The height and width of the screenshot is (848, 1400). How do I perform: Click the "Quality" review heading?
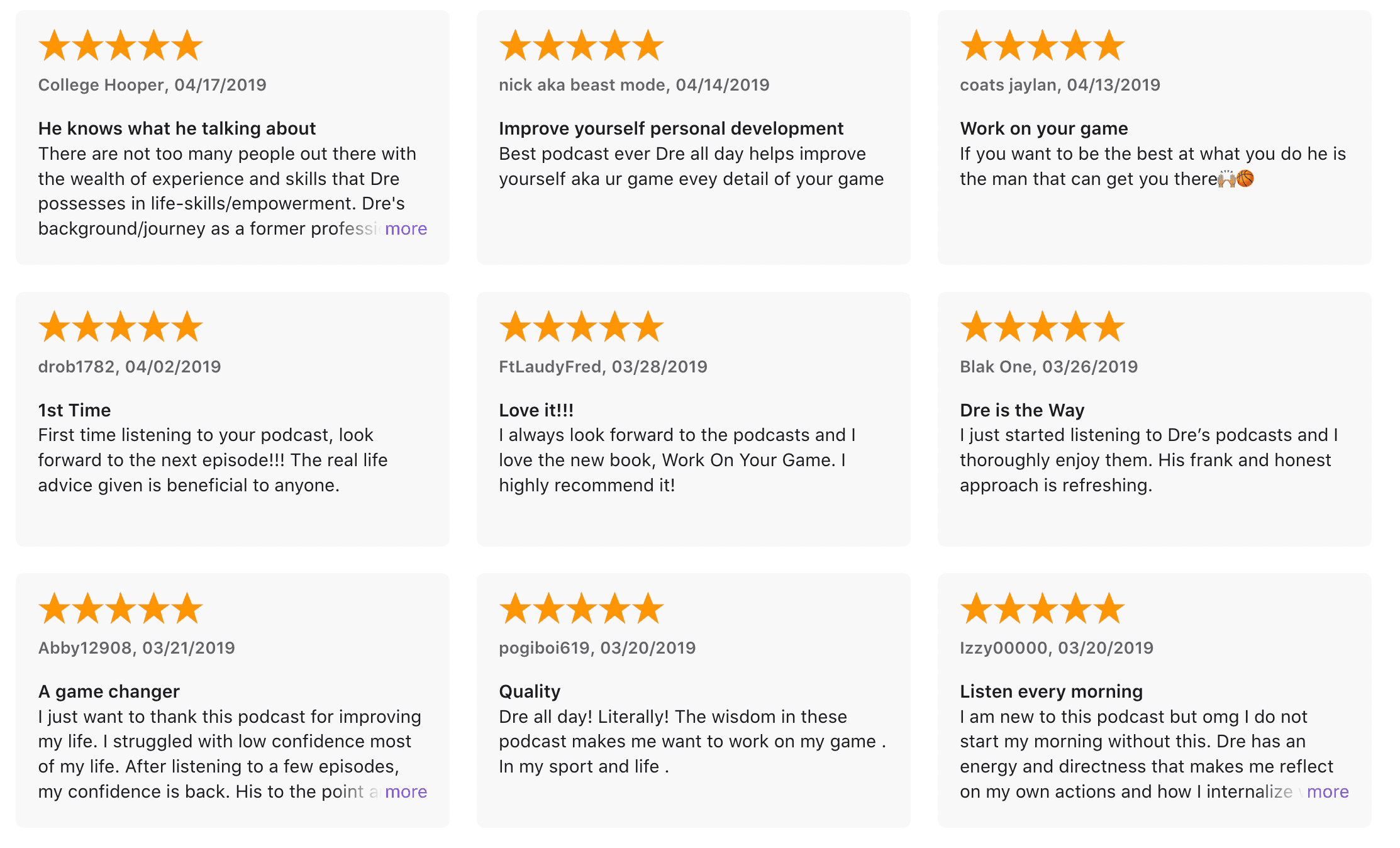(529, 691)
